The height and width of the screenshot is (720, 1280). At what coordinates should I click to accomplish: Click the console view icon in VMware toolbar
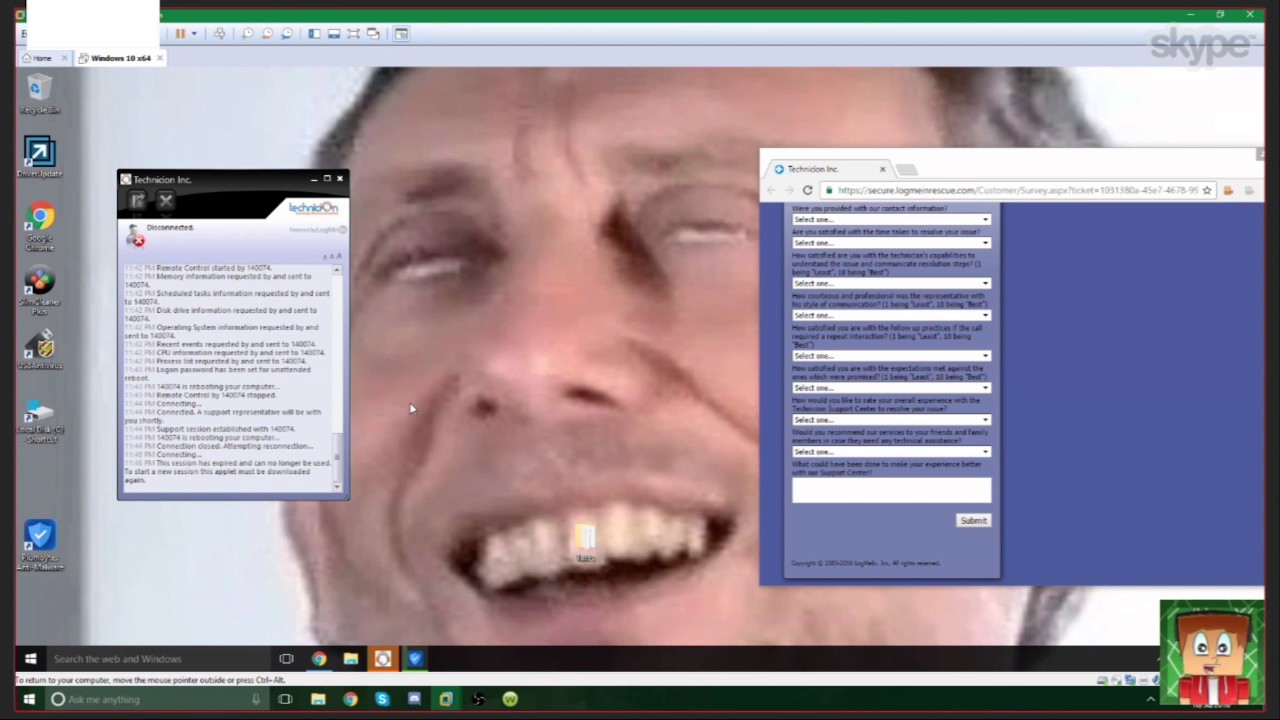(x=401, y=34)
